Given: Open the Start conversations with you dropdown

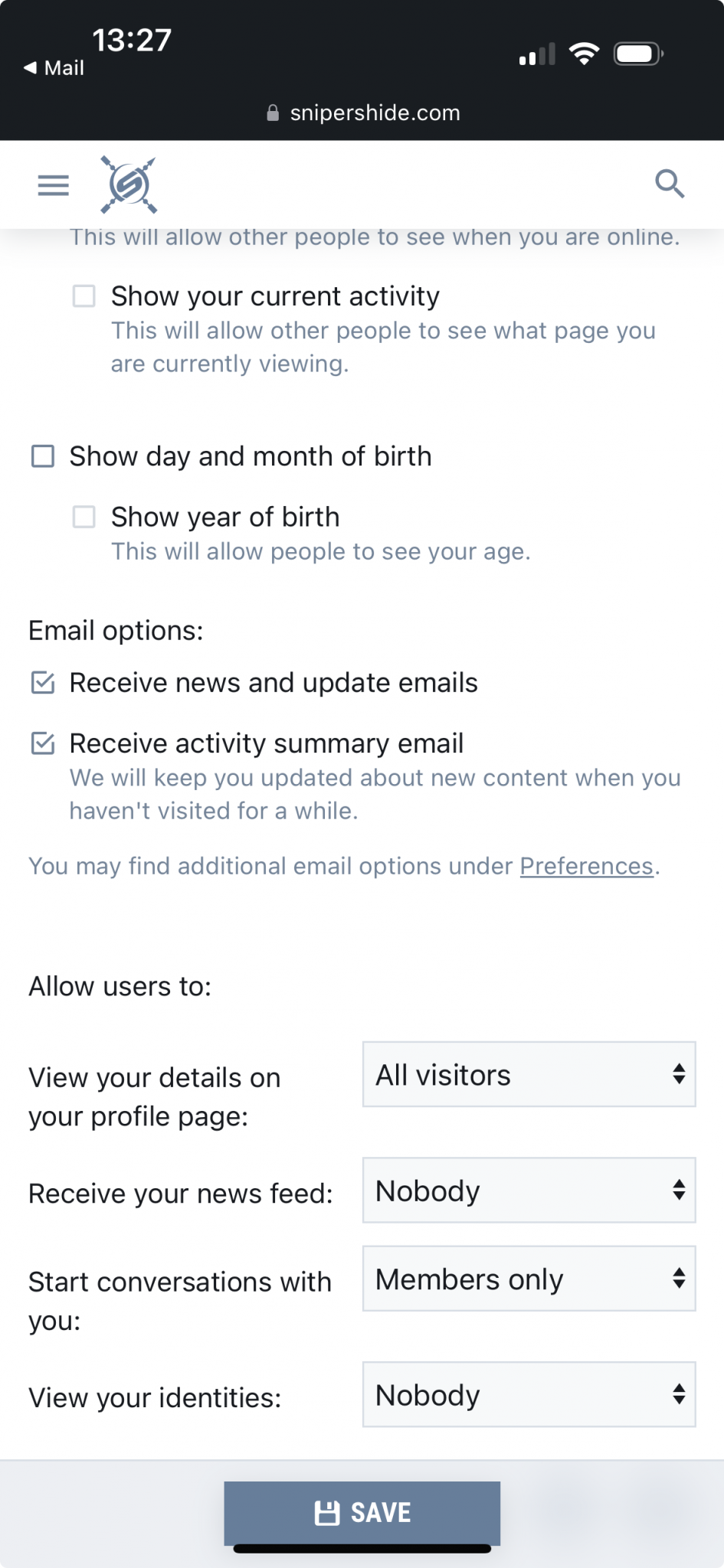Looking at the screenshot, I should 529,1279.
